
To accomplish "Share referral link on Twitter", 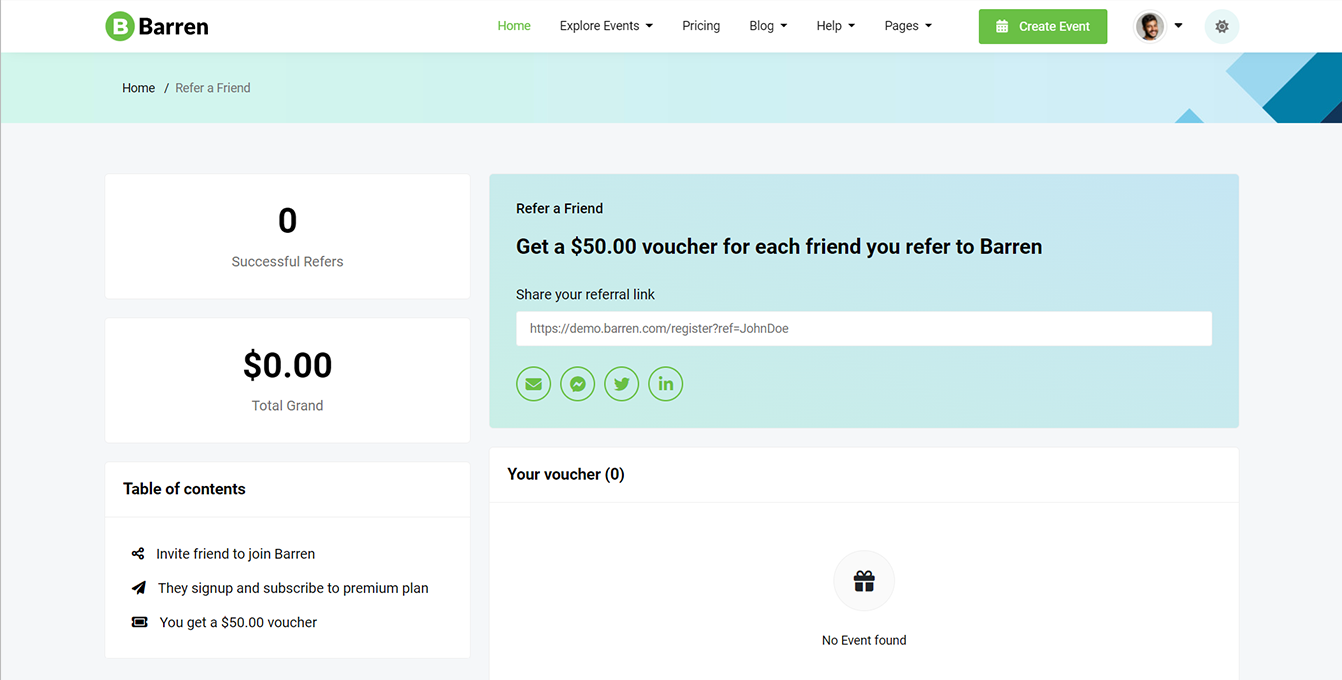I will point(622,384).
